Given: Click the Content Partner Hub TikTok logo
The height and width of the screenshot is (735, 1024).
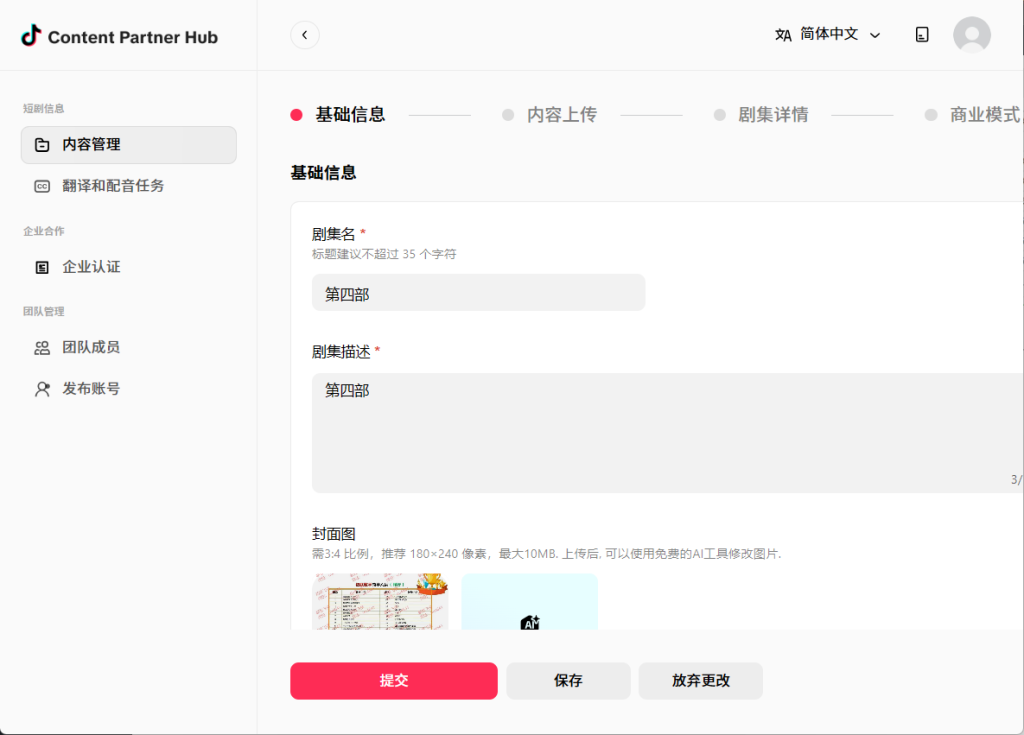Looking at the screenshot, I should 115,36.
